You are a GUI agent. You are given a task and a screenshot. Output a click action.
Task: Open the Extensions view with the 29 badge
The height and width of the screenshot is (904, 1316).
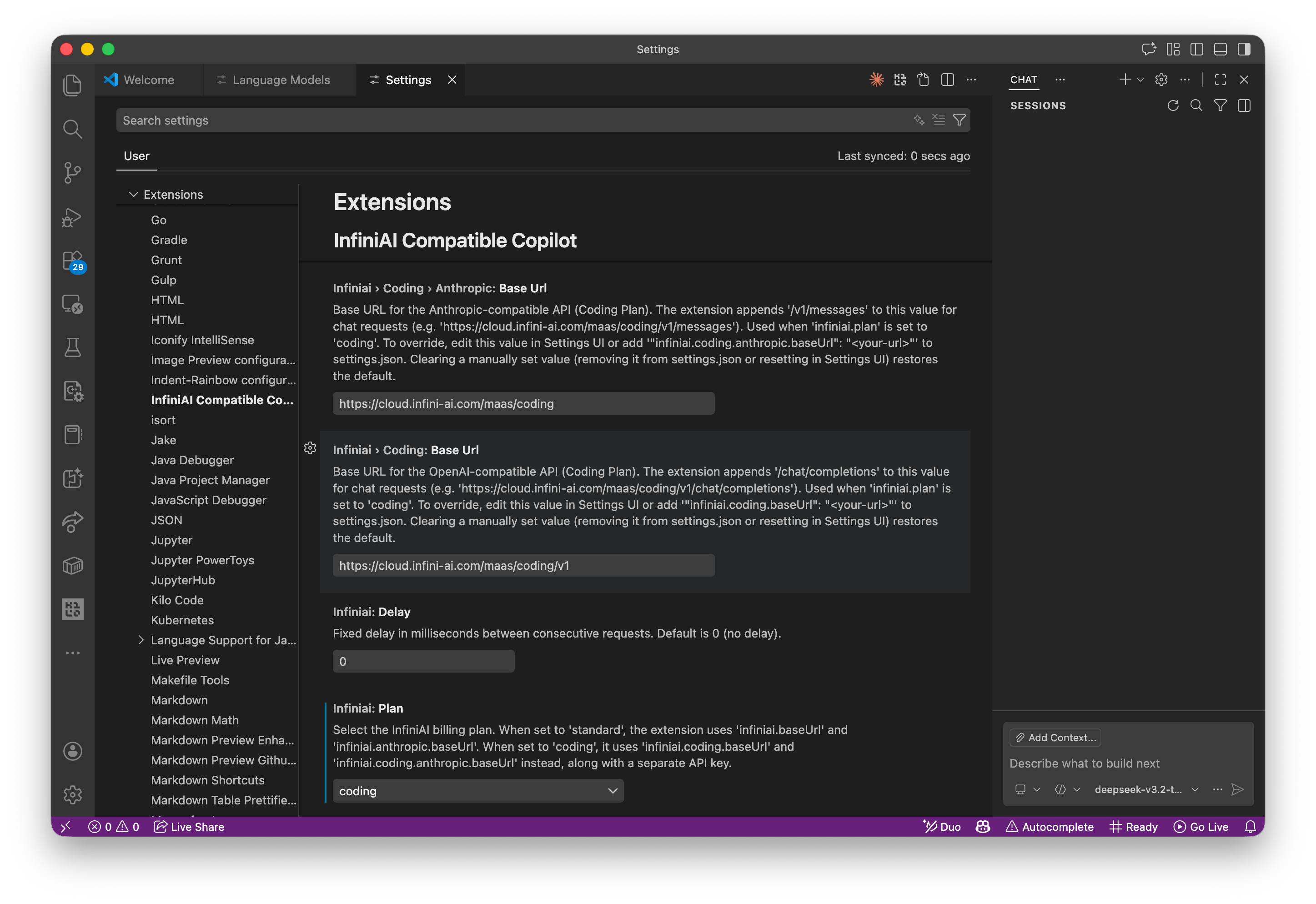click(x=72, y=261)
